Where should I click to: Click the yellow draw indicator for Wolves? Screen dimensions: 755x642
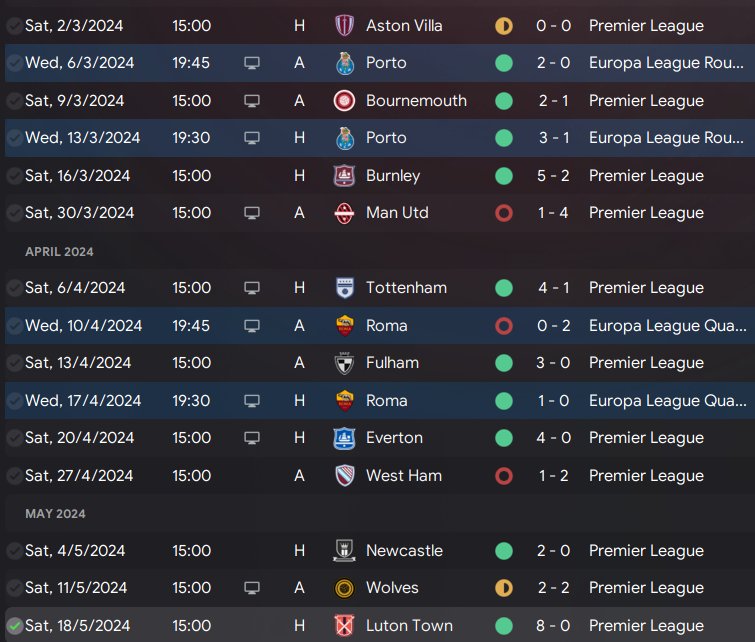pyautogui.click(x=504, y=588)
